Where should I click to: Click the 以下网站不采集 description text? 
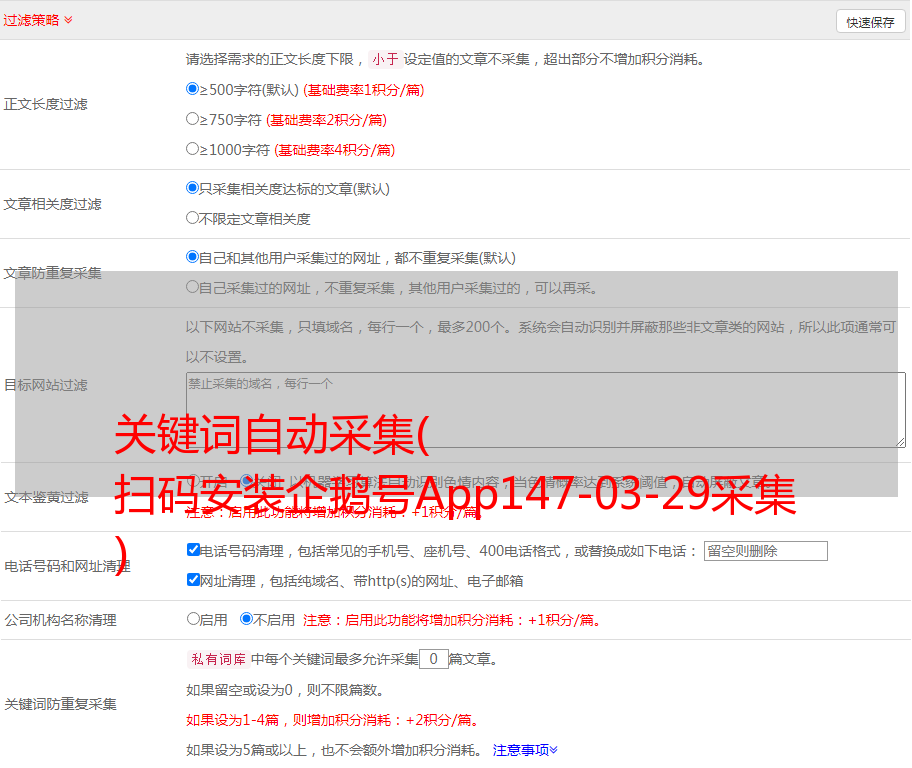541,342
